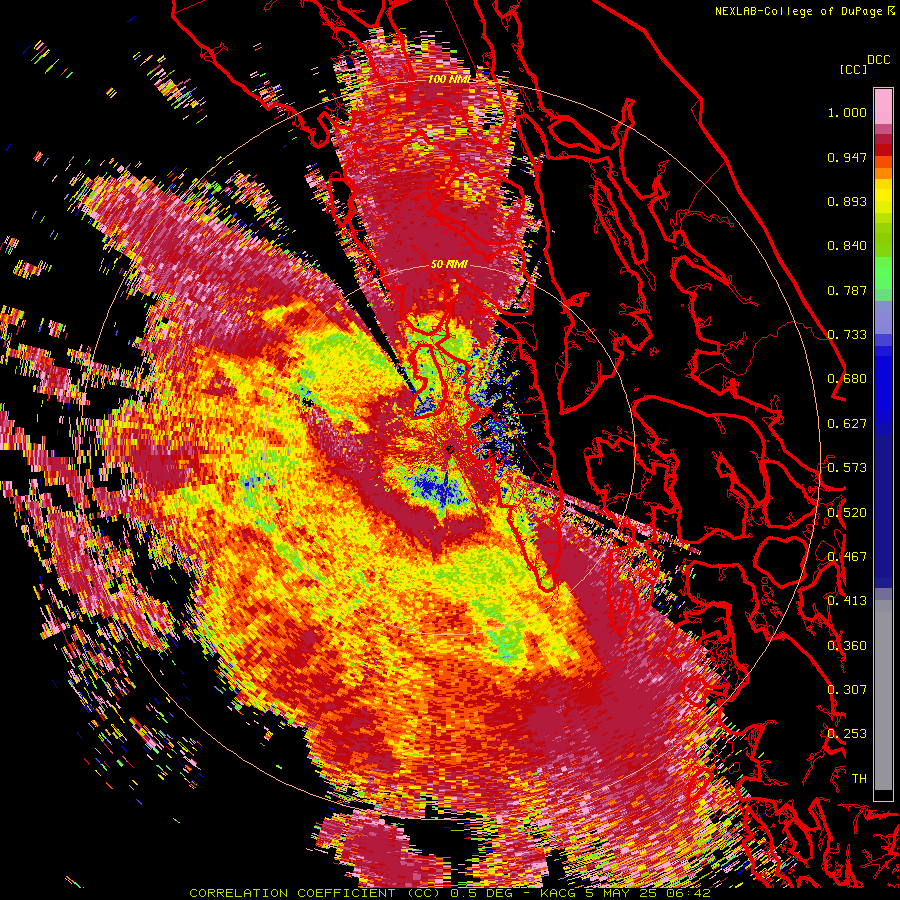Select the 0.680 legend value
This screenshot has width=900, height=900.
847,379
